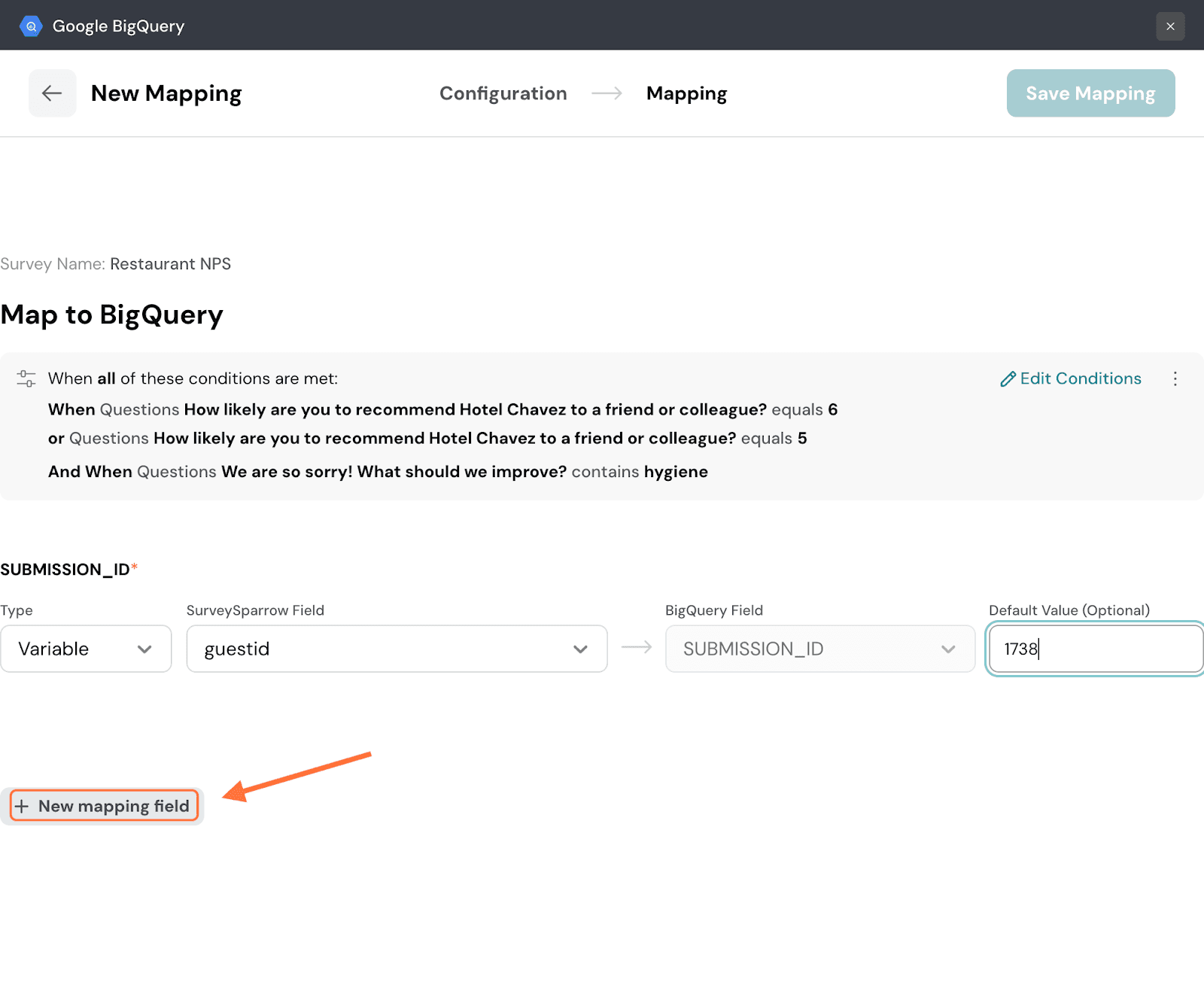The image size is (1204, 982).
Task: Open Edit Conditions link
Action: point(1071,379)
